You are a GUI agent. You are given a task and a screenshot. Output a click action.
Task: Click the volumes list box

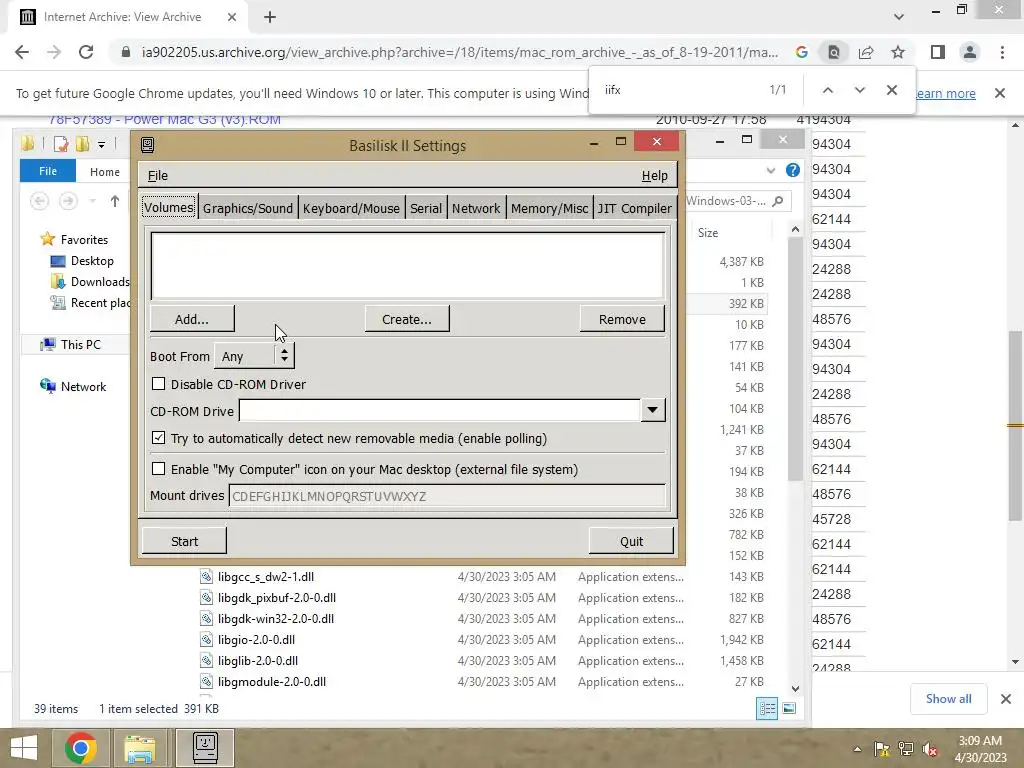click(x=408, y=265)
